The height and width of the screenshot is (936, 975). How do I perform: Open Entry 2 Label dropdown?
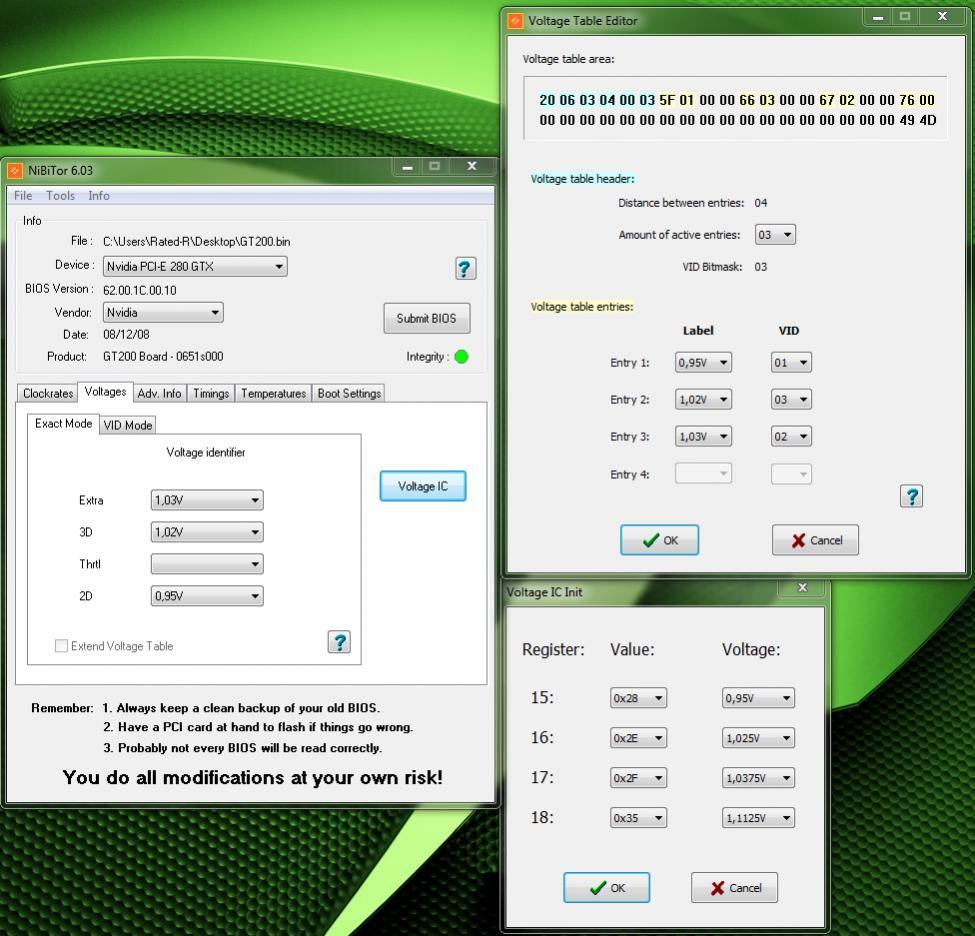click(x=703, y=399)
